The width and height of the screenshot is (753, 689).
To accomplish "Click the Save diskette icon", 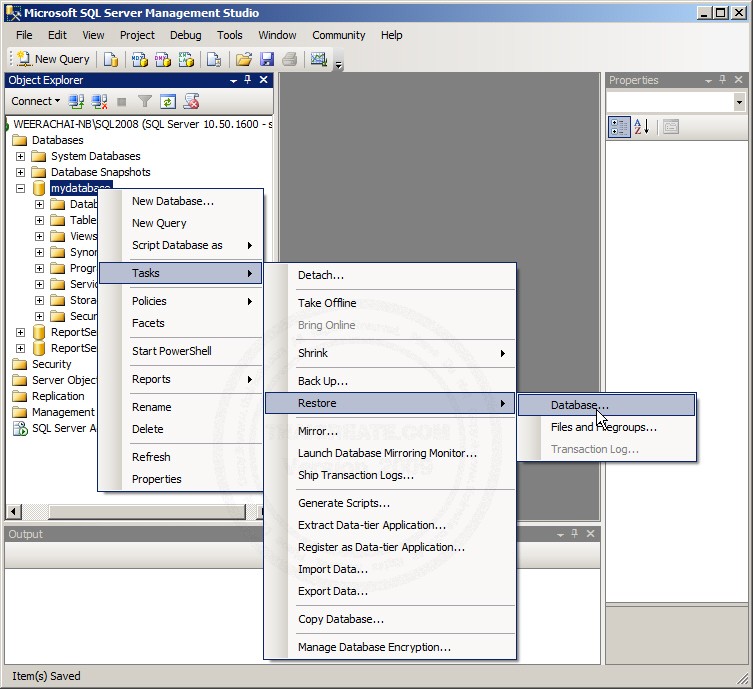I will tap(267, 60).
